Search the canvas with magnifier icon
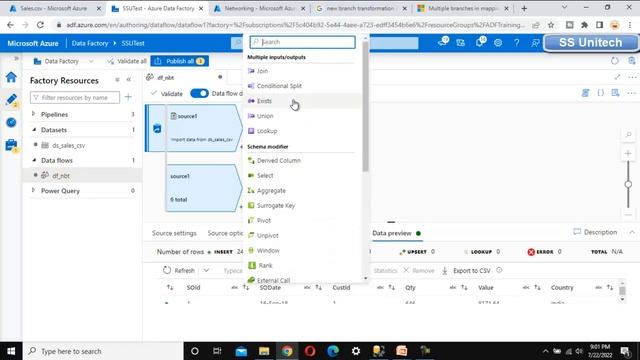The width and height of the screenshot is (640, 360). (x=628, y=135)
